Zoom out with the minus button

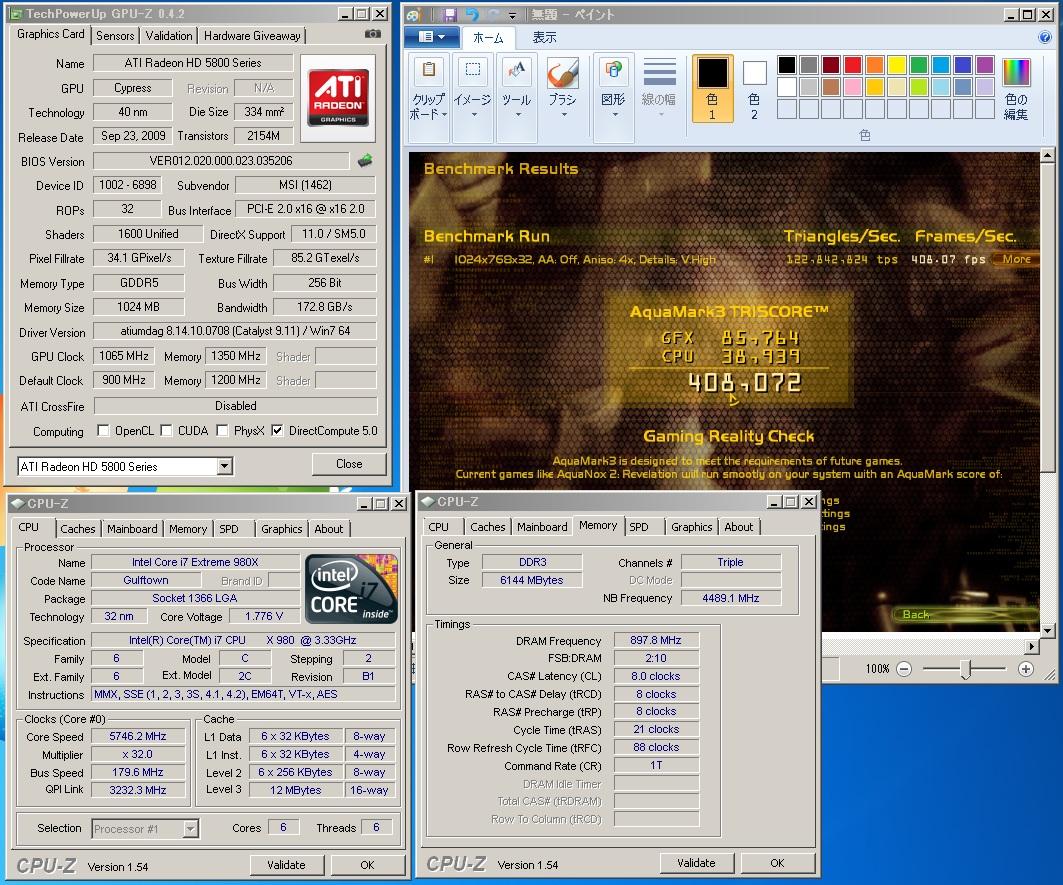pos(904,669)
